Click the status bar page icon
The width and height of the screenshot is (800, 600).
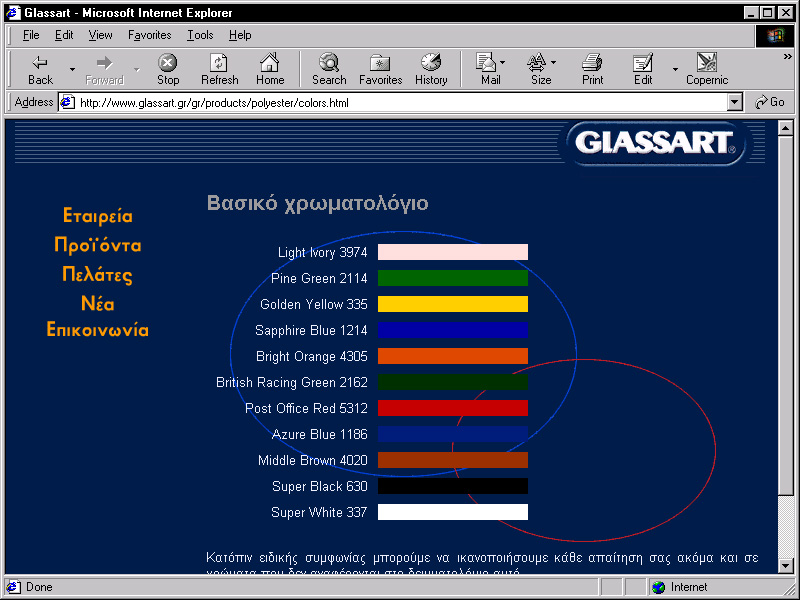pyautogui.click(x=13, y=587)
